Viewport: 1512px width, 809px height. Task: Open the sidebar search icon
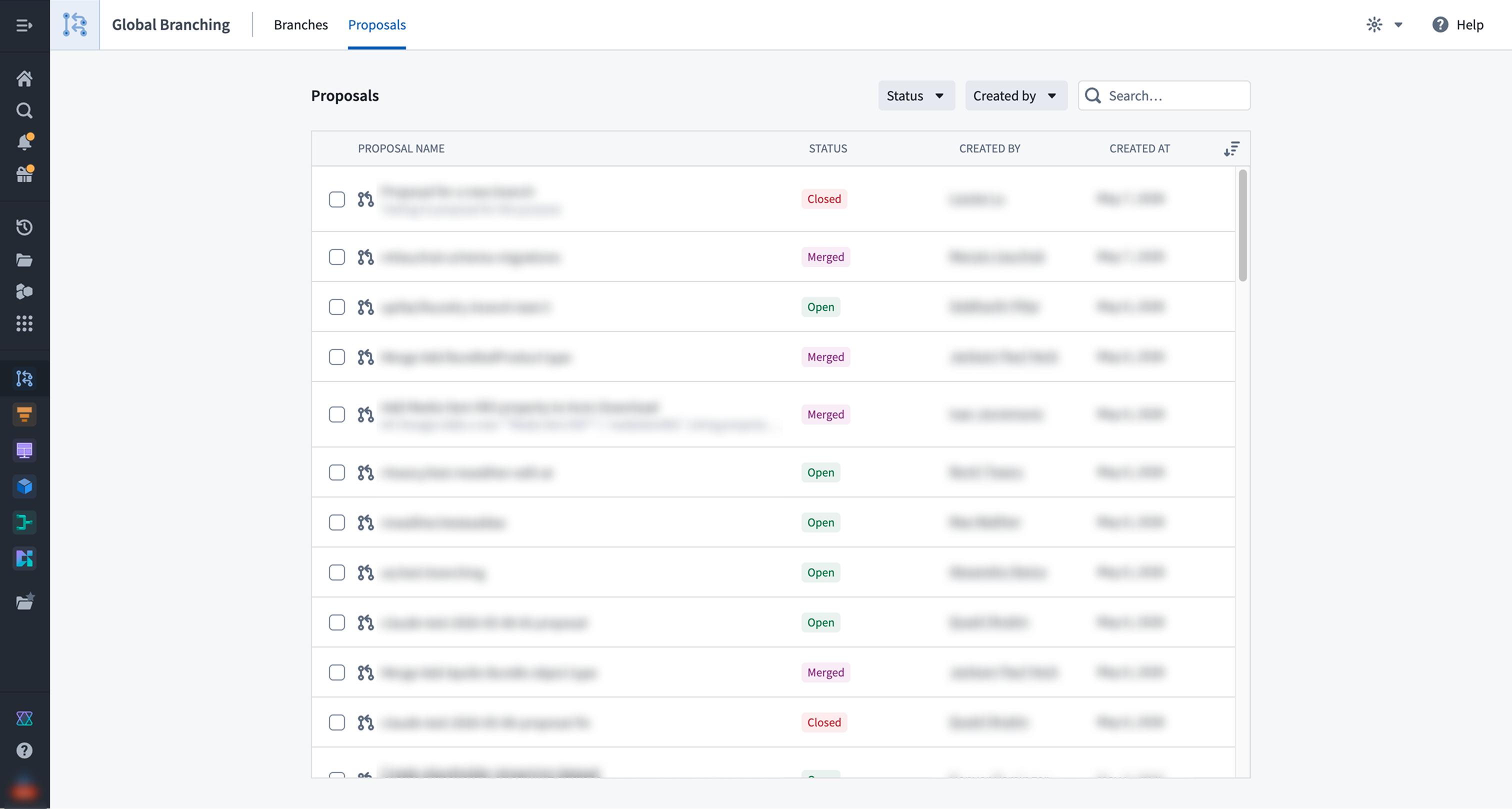(x=24, y=110)
